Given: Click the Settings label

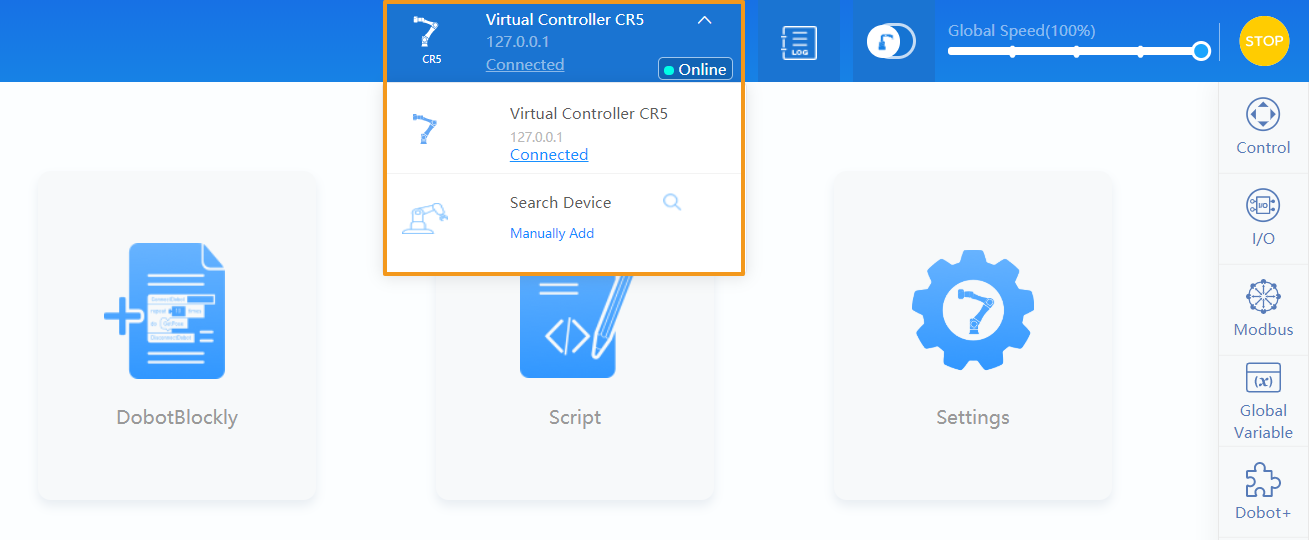Looking at the screenshot, I should pyautogui.click(x=973, y=417).
